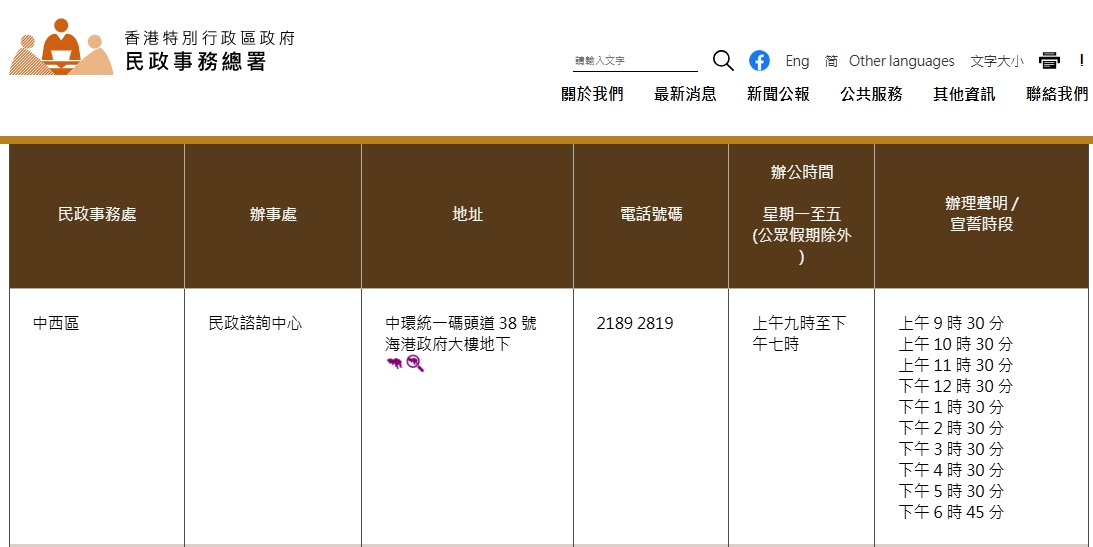
Task: Click the 文字大小 text size link
Action: [997, 61]
